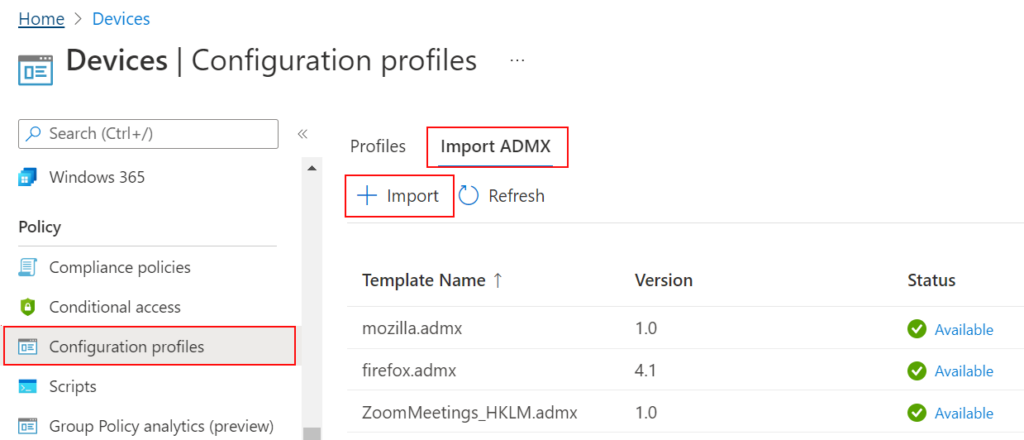Switch to the Profiles tab

coord(378,146)
